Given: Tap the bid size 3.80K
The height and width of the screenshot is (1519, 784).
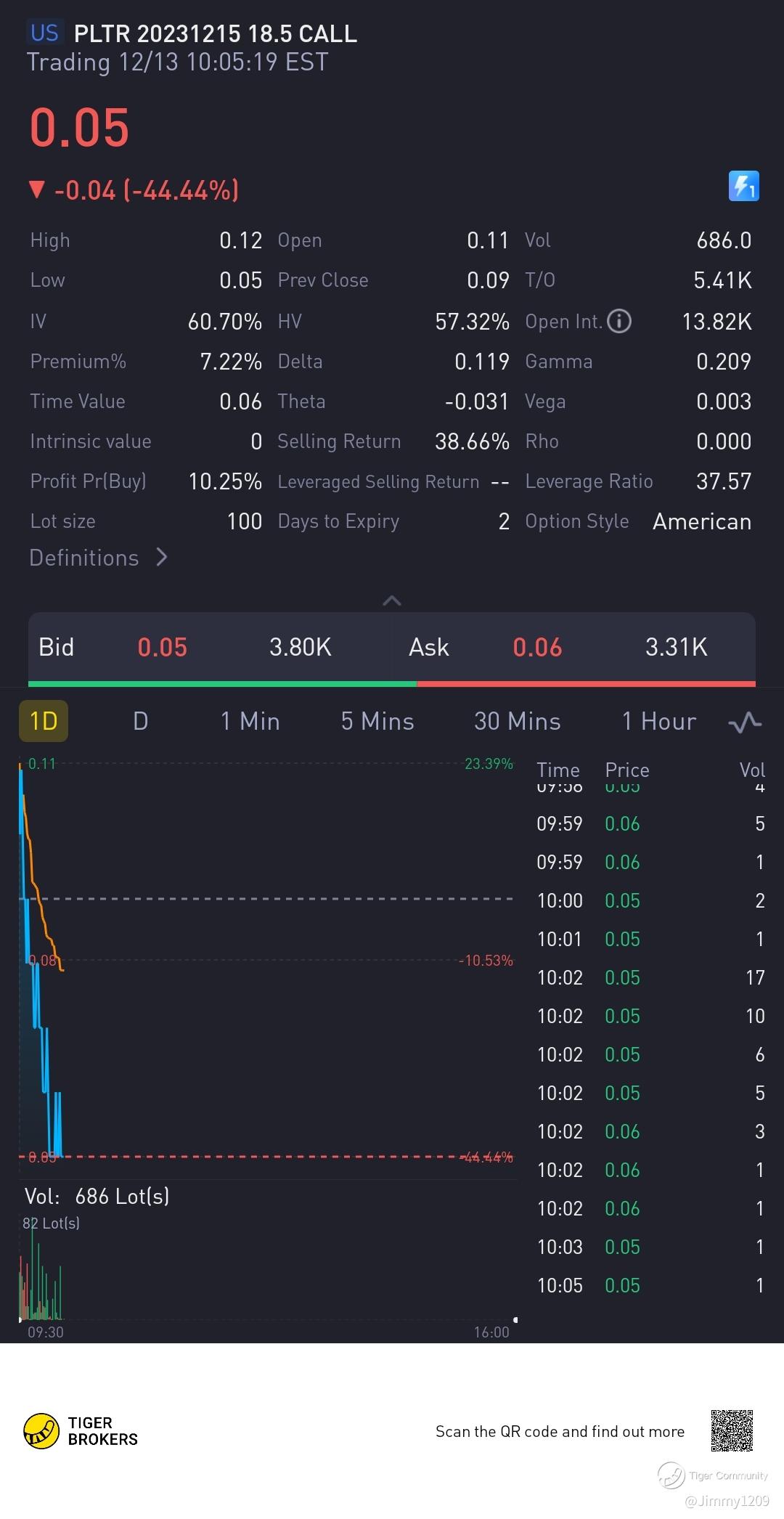Looking at the screenshot, I should tap(301, 647).
